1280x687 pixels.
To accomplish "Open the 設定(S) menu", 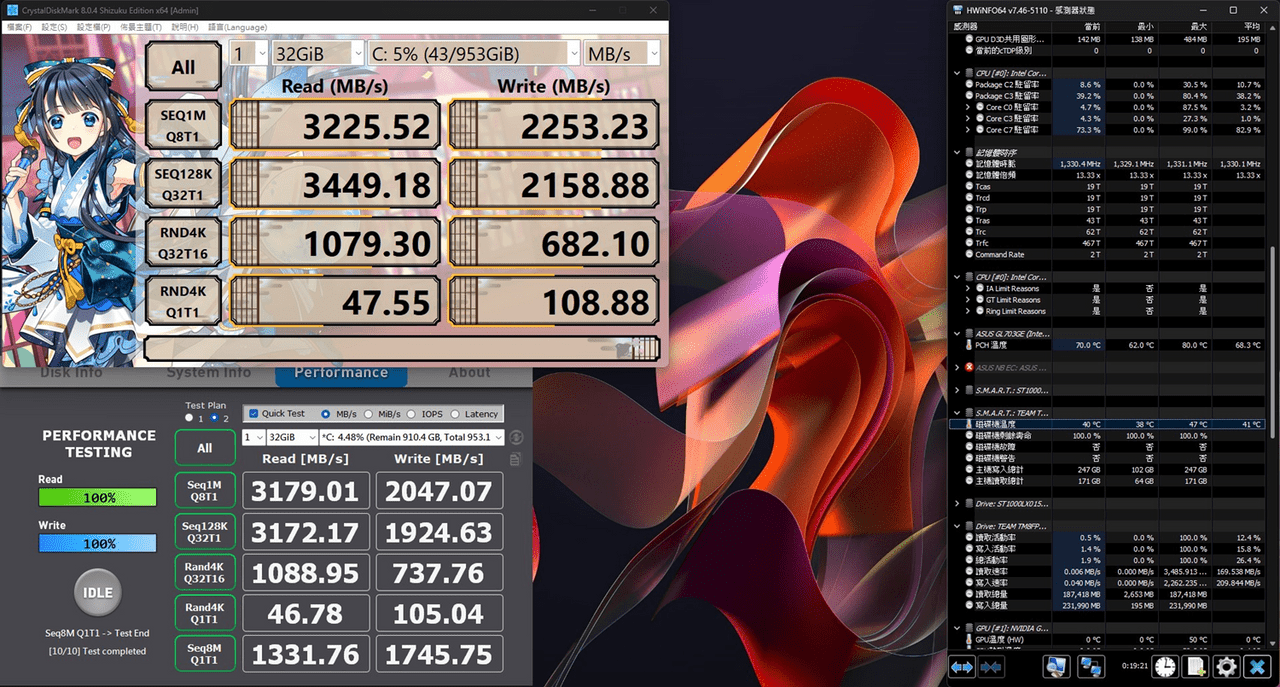I will tap(54, 27).
